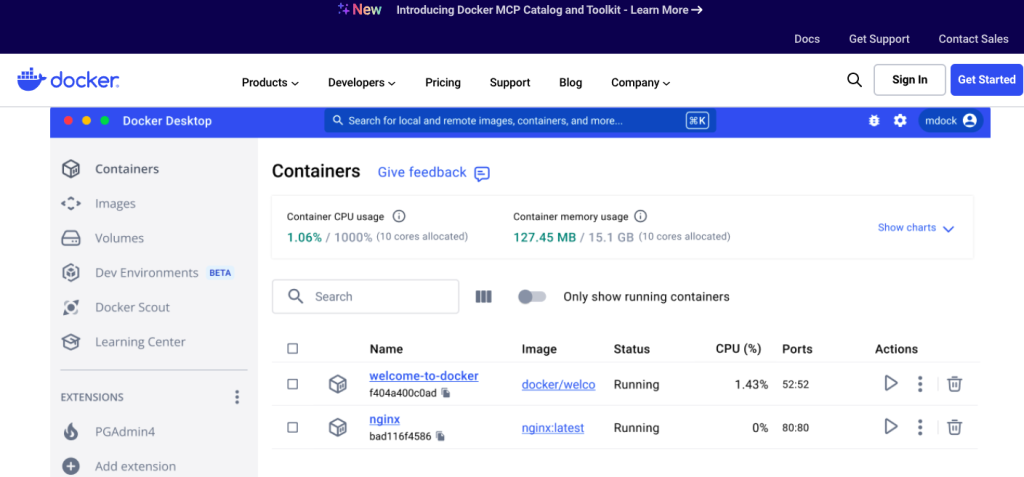The width and height of the screenshot is (1024, 477).
Task: Start the nginx container play icon
Action: [891, 427]
